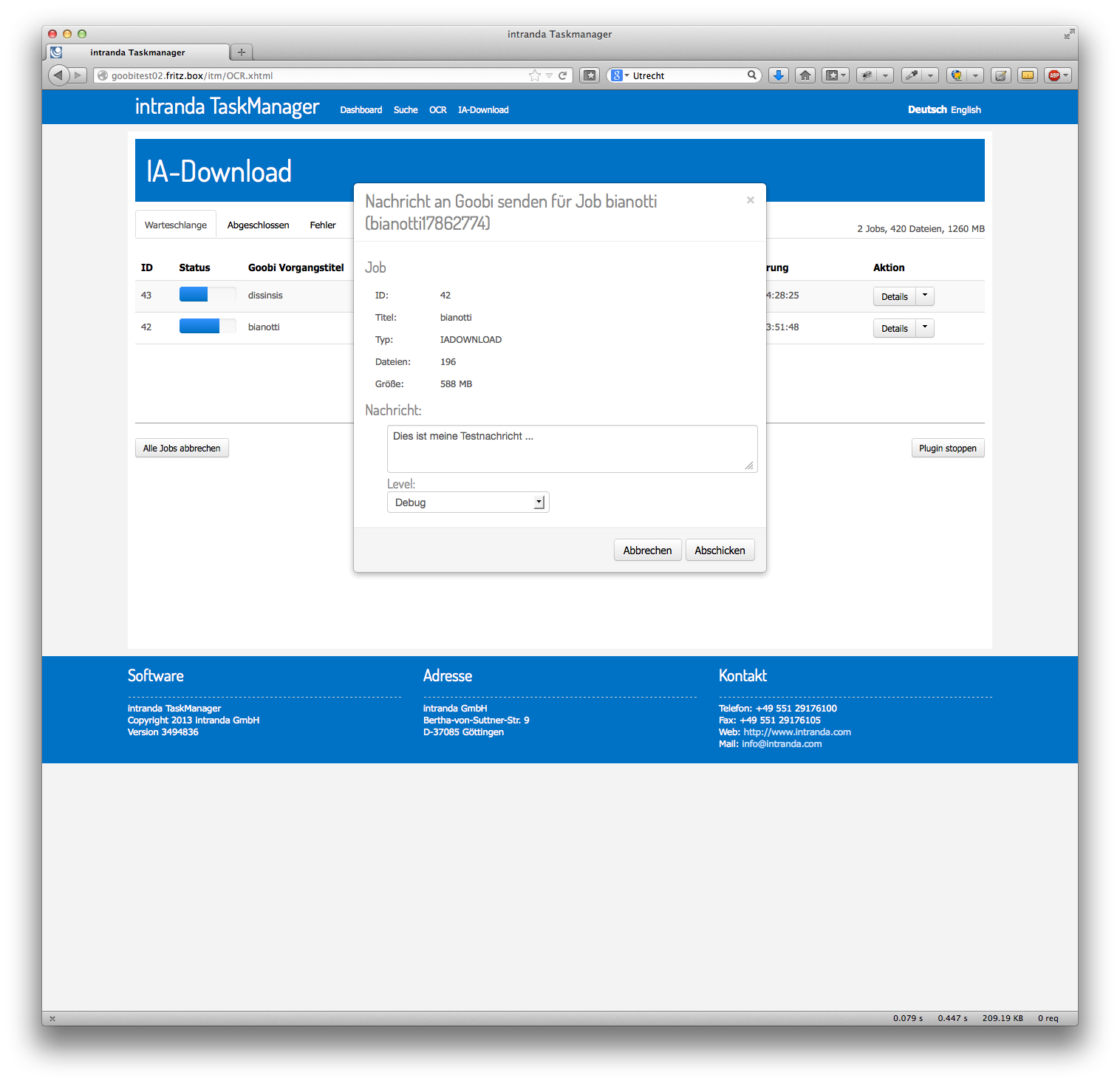Click Alle Jobs abbrechen button
This screenshot has height=1084, width=1120.
182,448
